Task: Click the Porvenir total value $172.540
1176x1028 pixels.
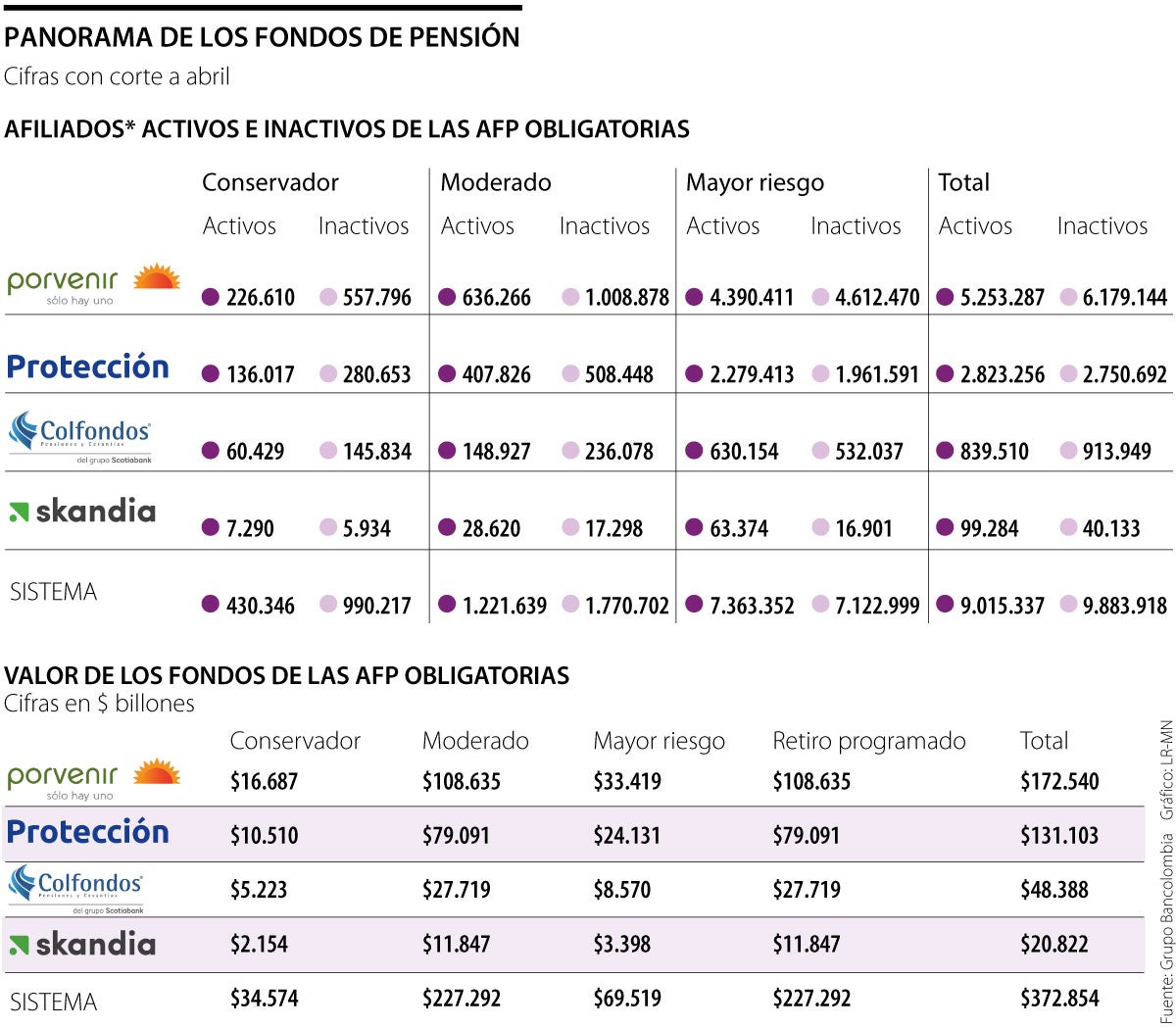Action: click(1059, 782)
